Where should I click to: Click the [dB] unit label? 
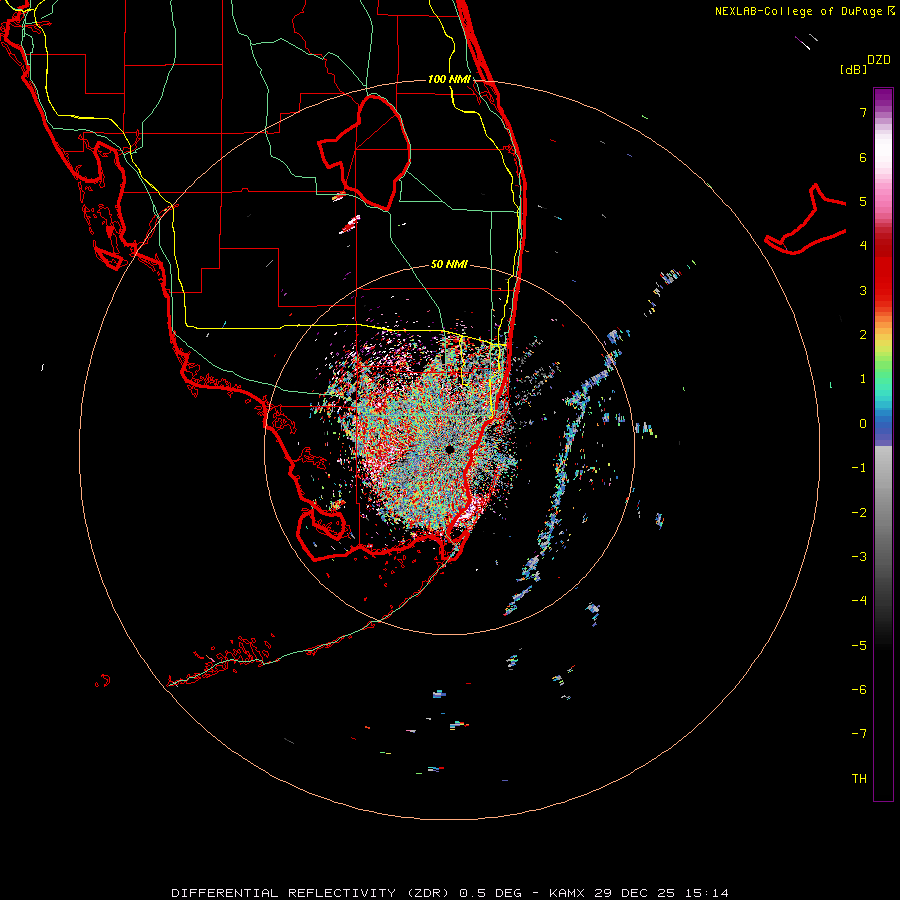click(854, 69)
